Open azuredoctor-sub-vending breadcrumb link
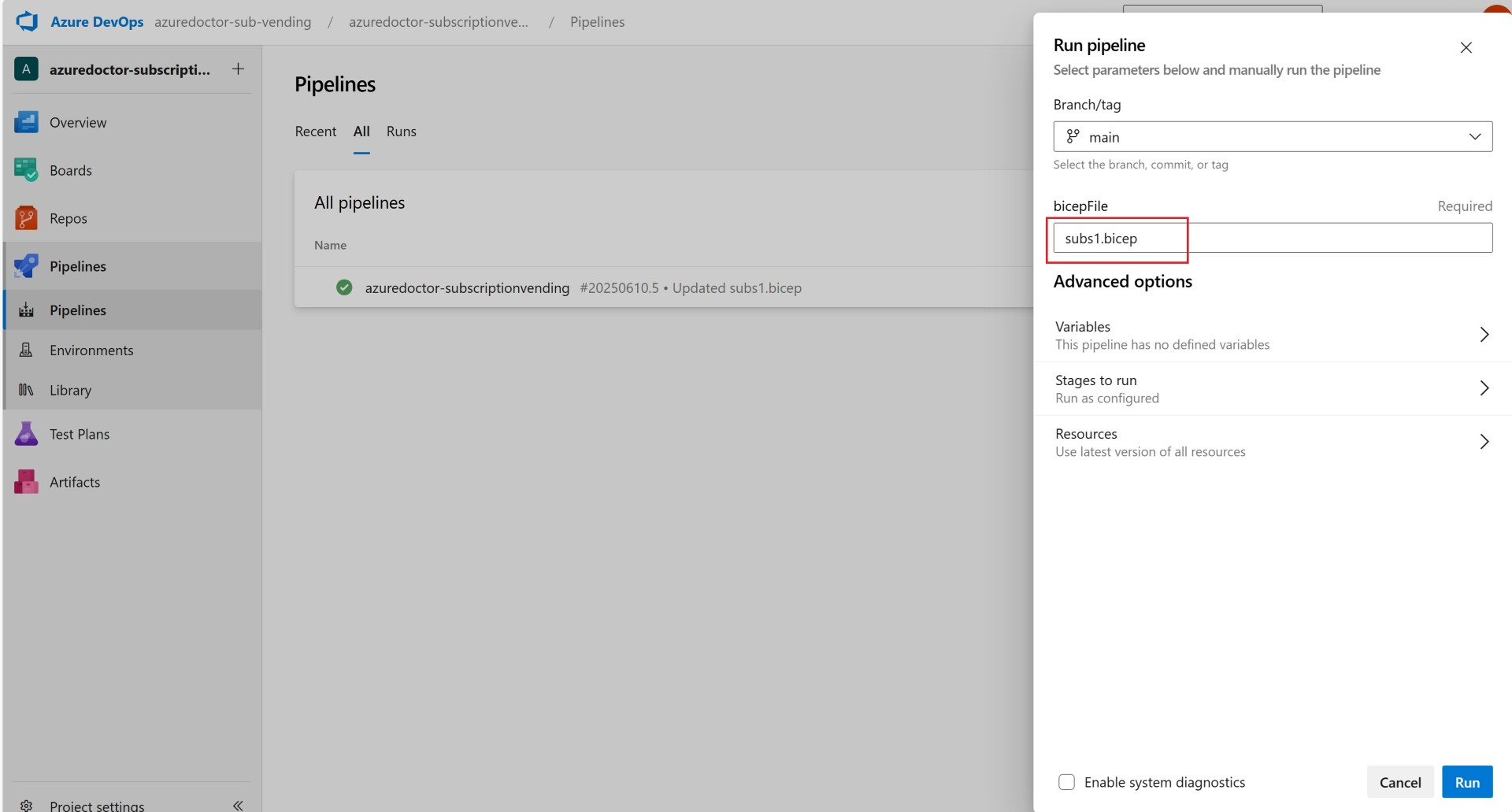The height and width of the screenshot is (812, 1512). pyautogui.click(x=232, y=22)
